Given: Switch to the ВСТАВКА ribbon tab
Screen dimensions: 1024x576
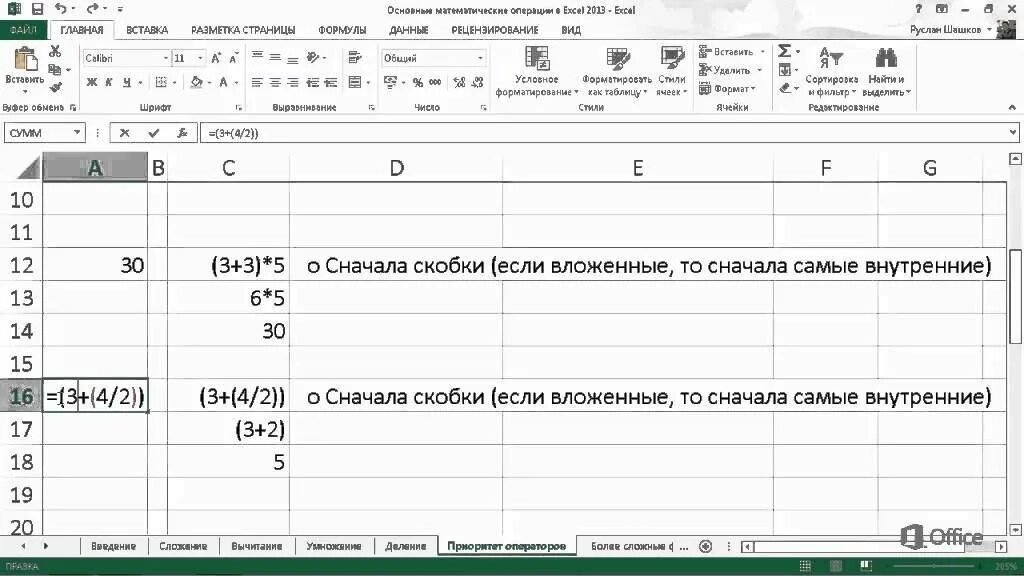Looking at the screenshot, I should [147, 30].
